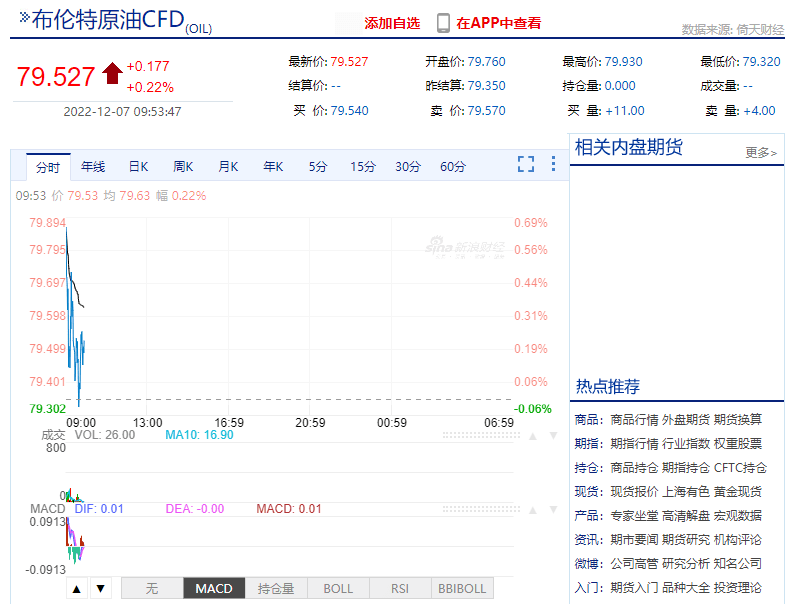Open the 研究分析 link

pos(686,563)
